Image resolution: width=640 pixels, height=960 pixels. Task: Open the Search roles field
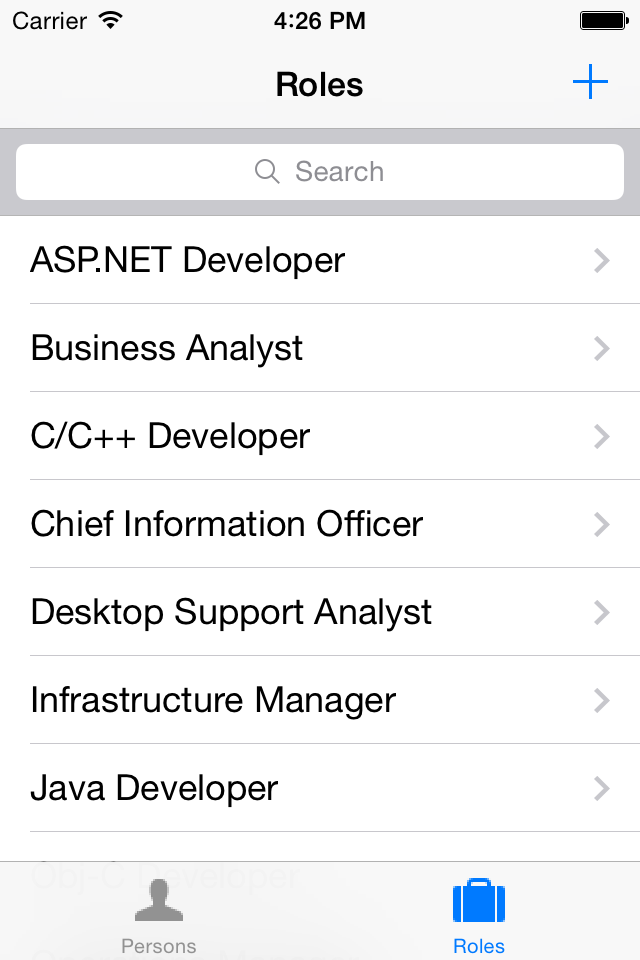[x=320, y=172]
